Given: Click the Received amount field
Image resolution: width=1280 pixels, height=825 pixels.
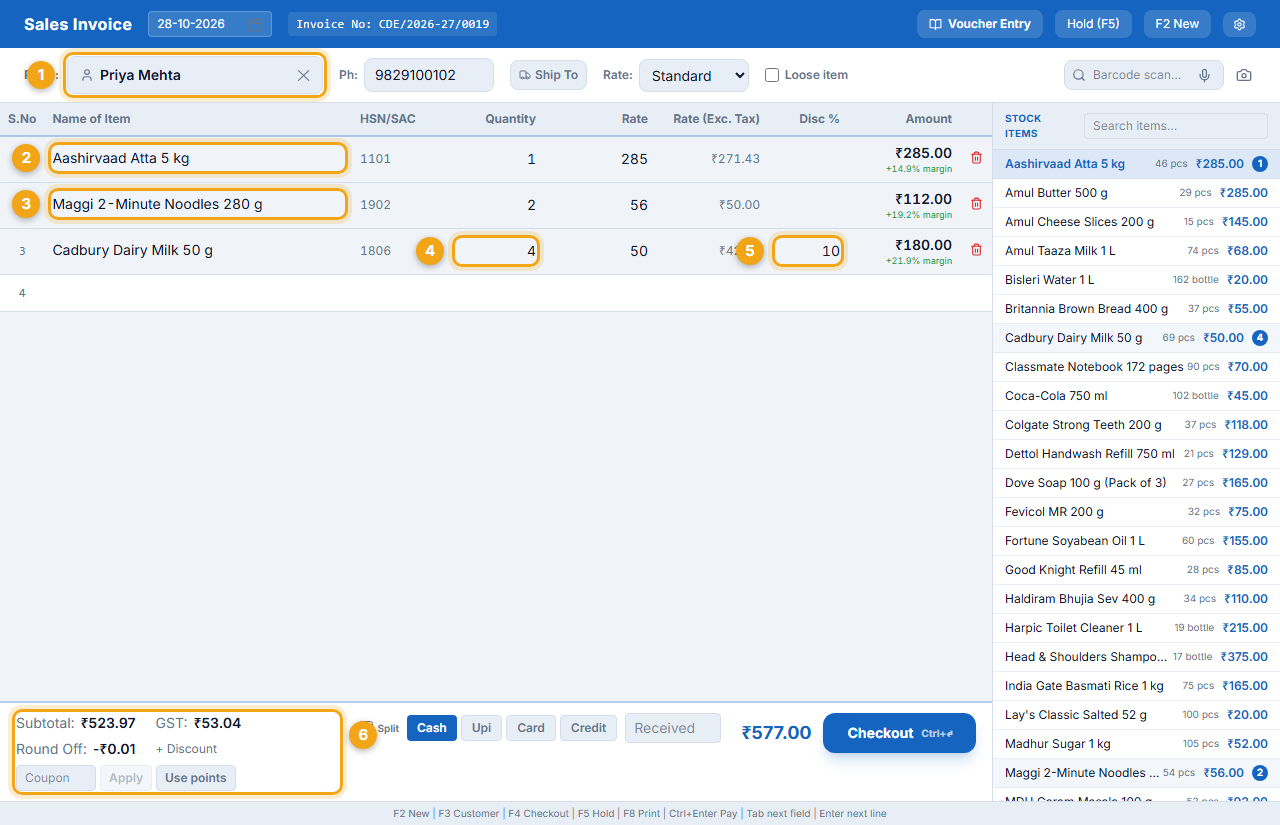Looking at the screenshot, I should pos(673,728).
